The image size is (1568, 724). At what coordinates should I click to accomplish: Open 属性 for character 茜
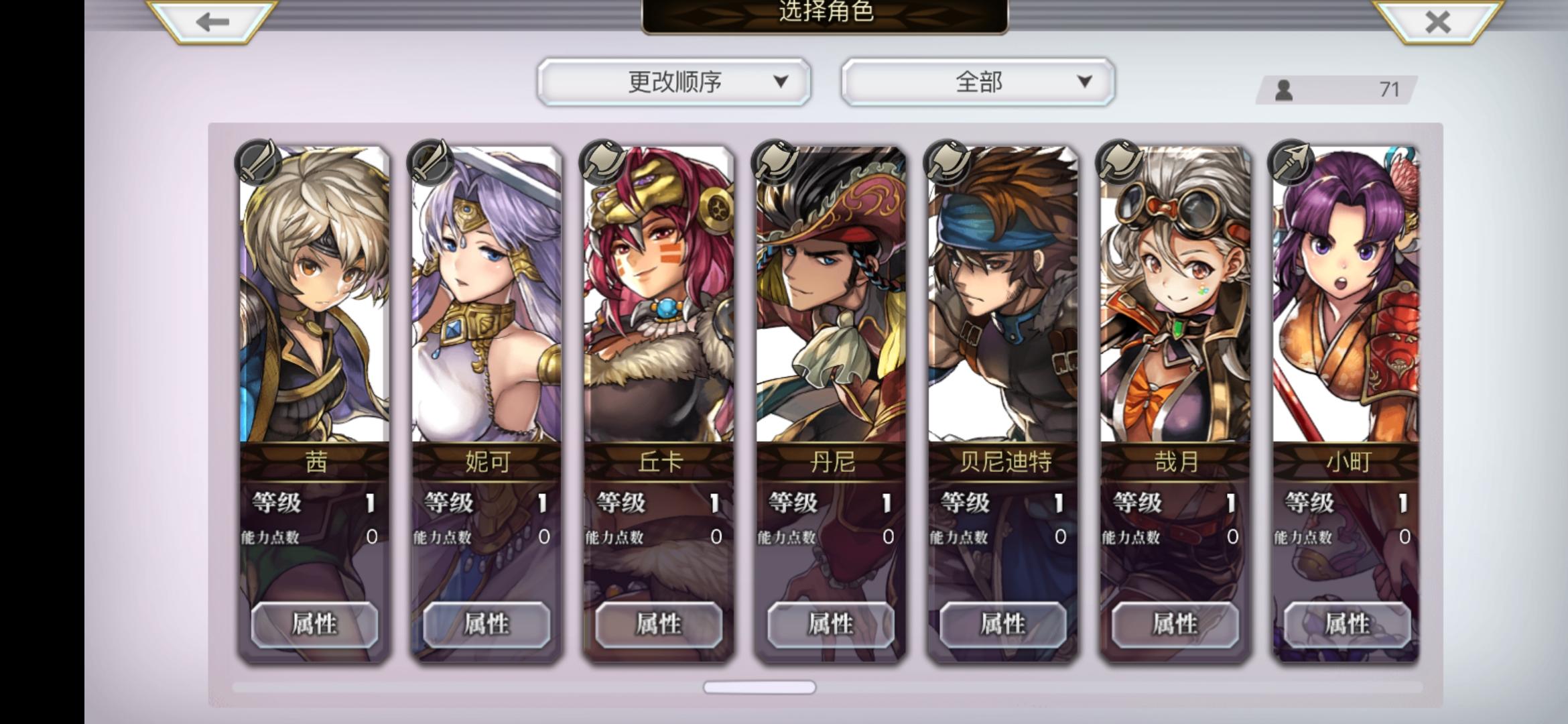coord(314,624)
